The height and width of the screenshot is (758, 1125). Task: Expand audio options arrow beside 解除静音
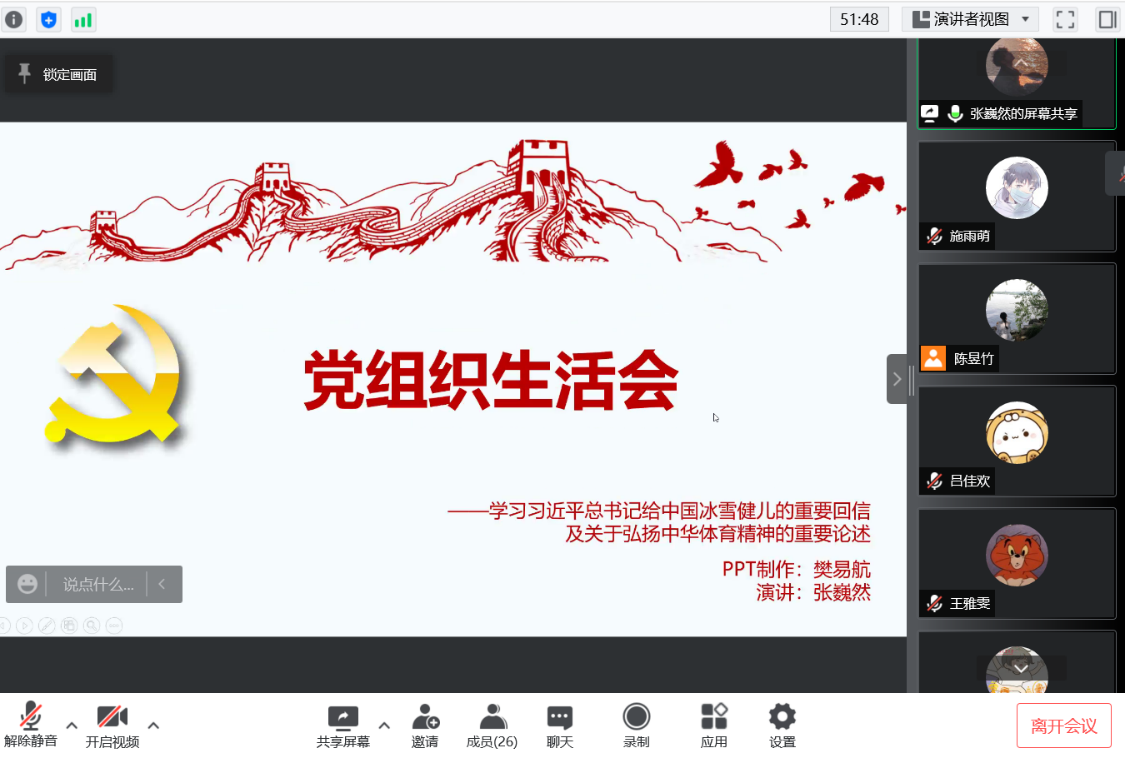[x=72, y=726]
